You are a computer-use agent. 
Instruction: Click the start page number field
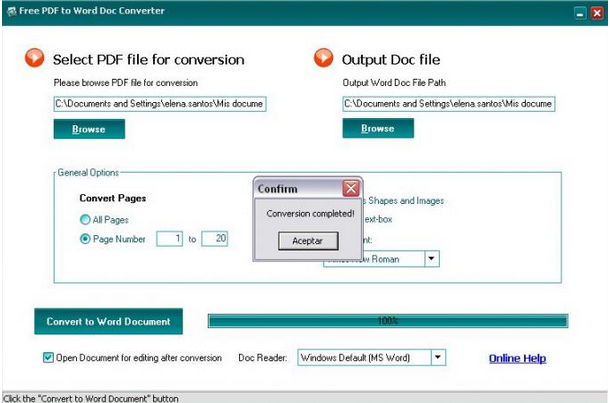coord(169,239)
